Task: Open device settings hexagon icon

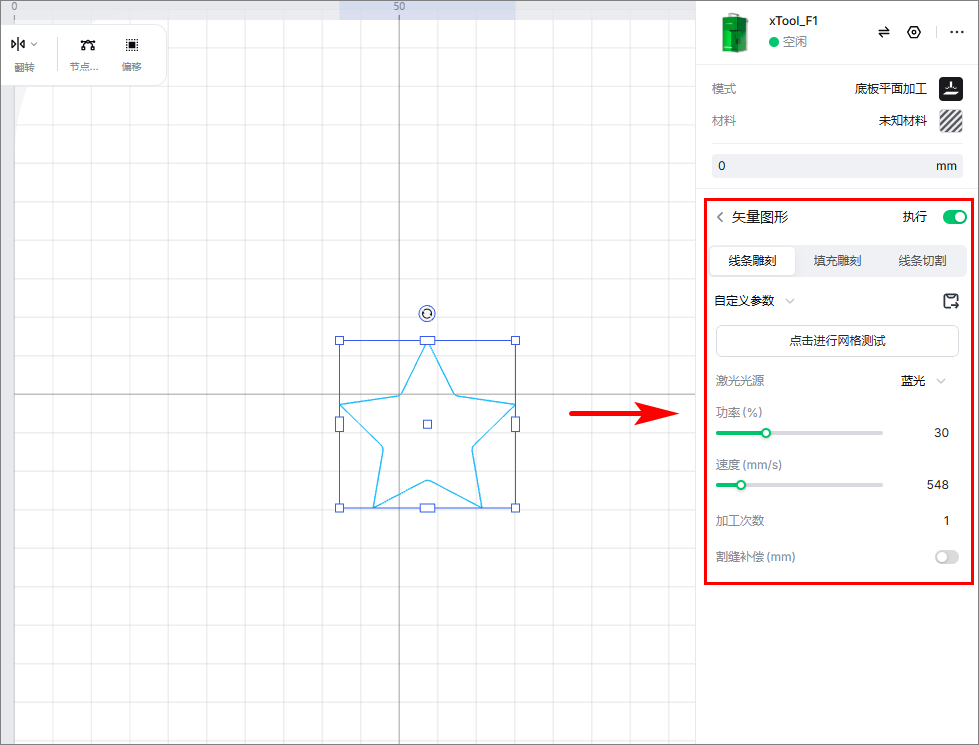Action: pyautogui.click(x=913, y=32)
